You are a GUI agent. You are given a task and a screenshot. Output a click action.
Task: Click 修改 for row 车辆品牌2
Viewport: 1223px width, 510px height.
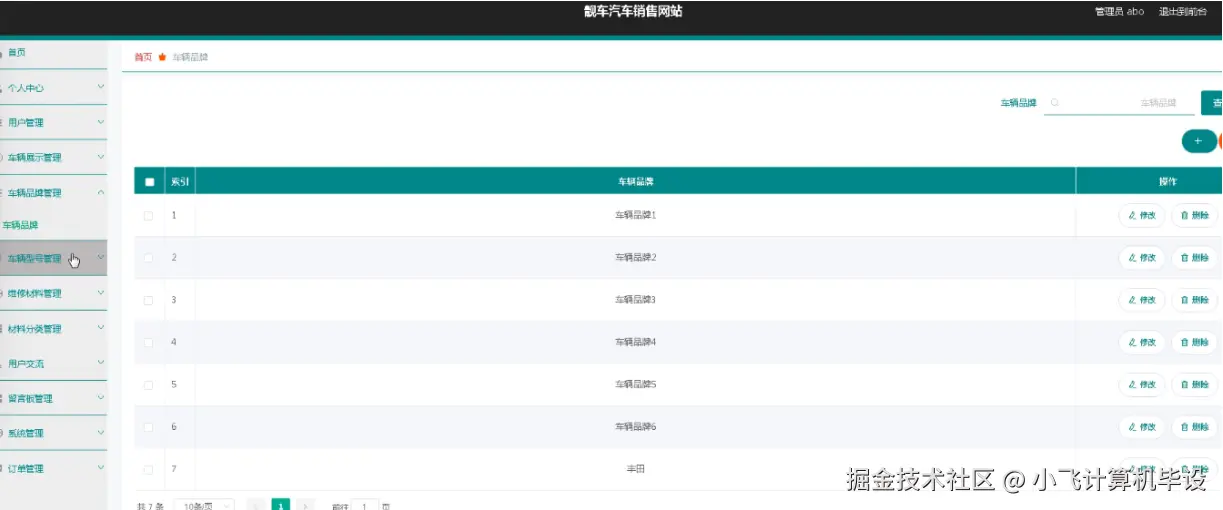pos(1142,258)
